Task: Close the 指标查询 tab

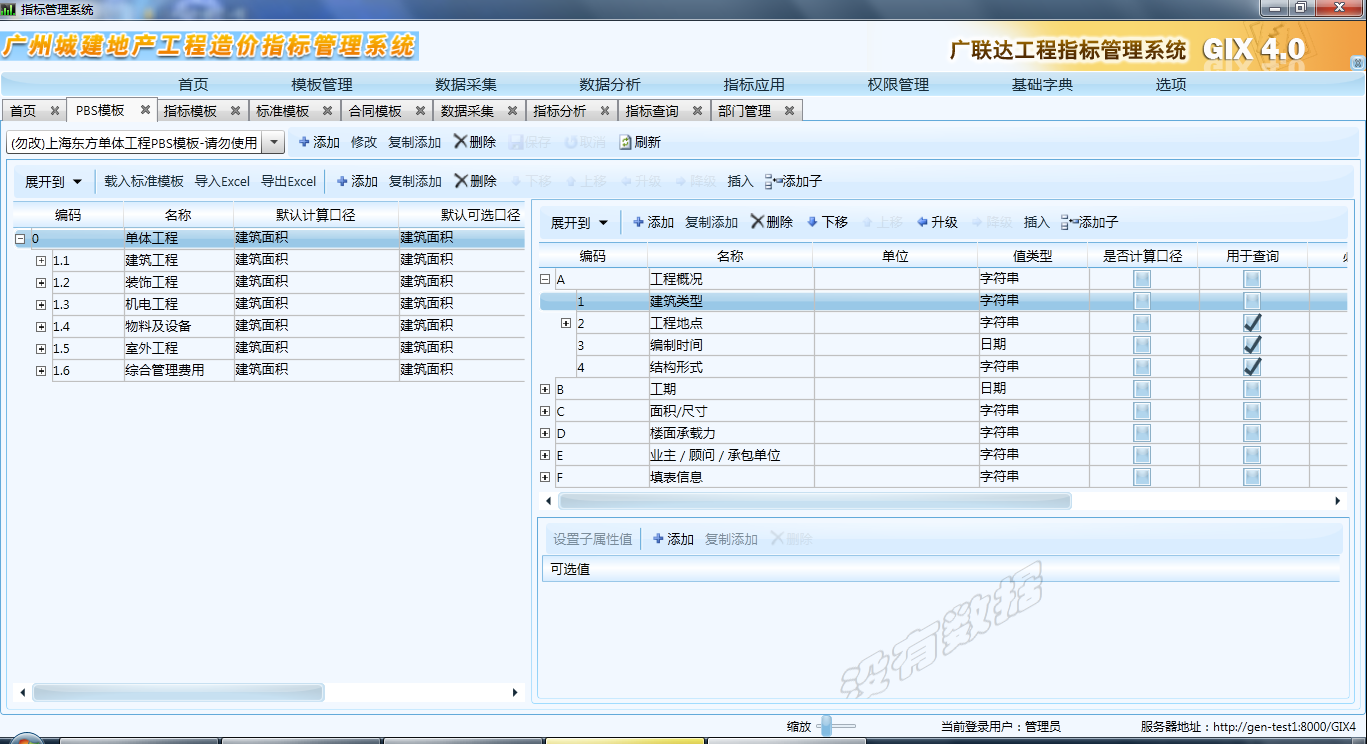Action: pos(697,111)
